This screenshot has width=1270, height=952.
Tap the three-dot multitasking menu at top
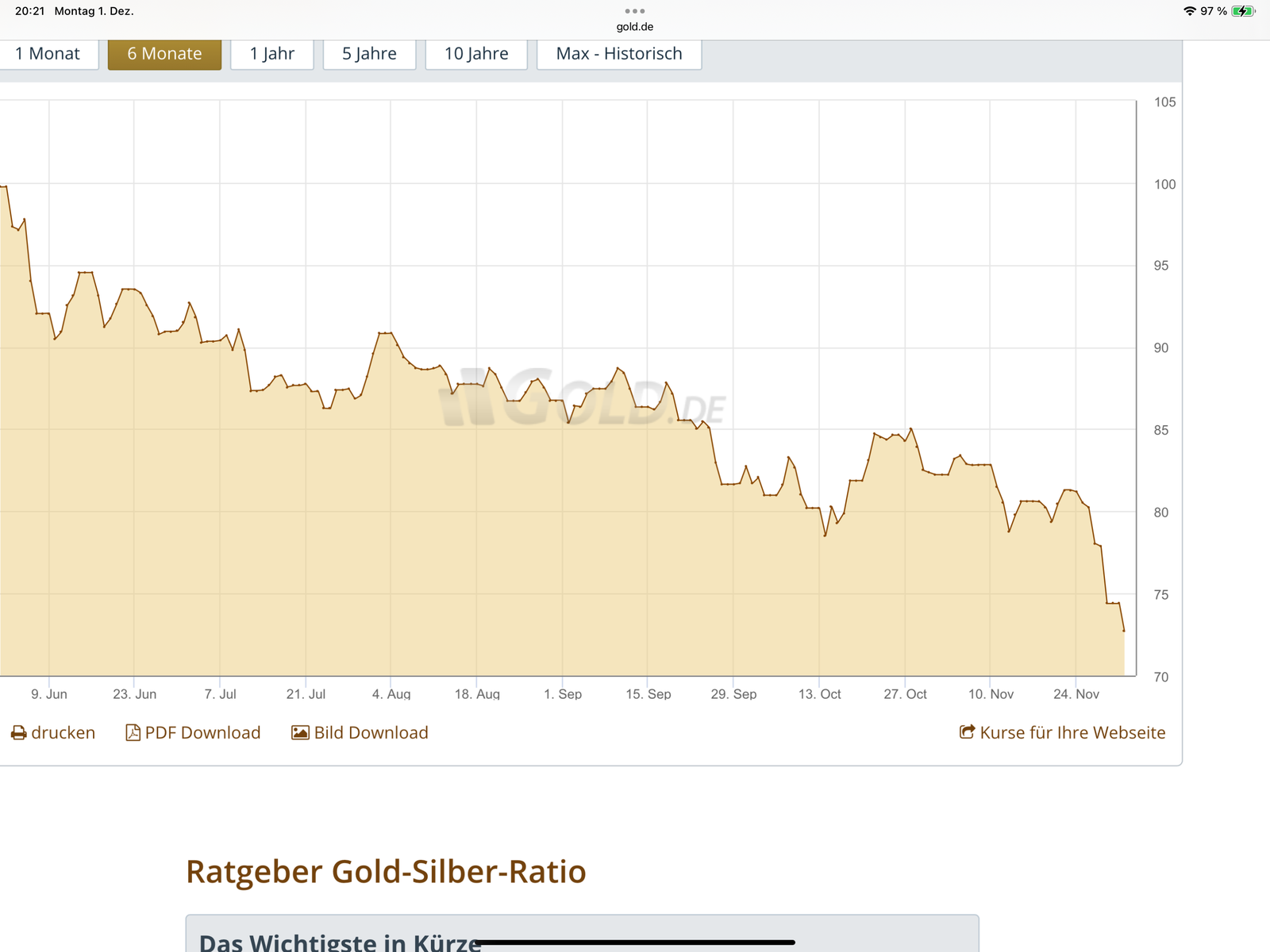tap(635, 11)
